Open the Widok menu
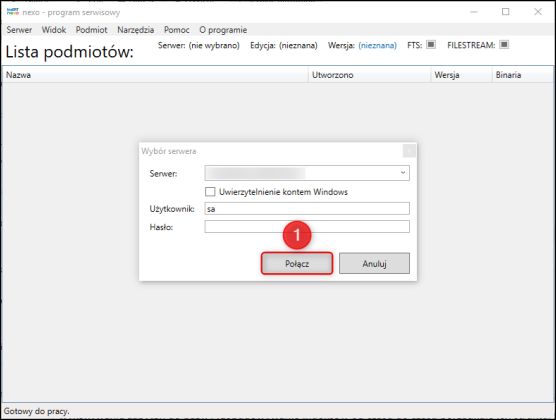 54,30
